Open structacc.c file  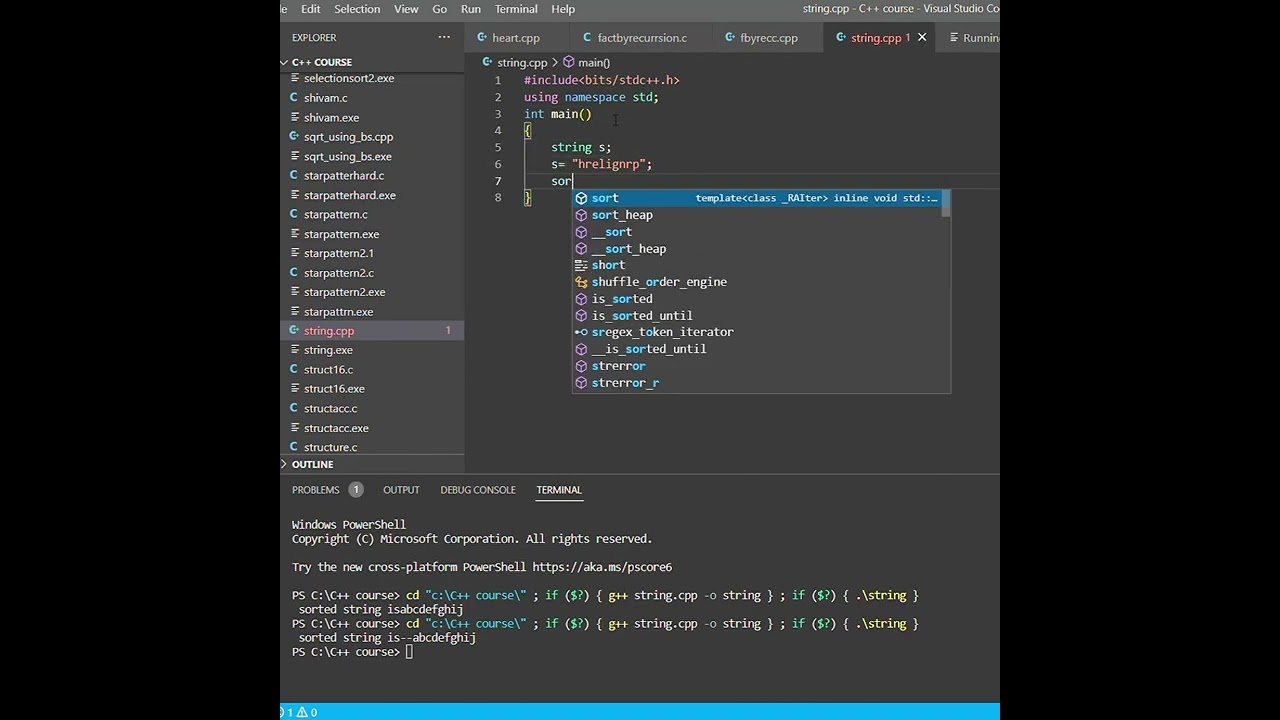[x=330, y=409]
